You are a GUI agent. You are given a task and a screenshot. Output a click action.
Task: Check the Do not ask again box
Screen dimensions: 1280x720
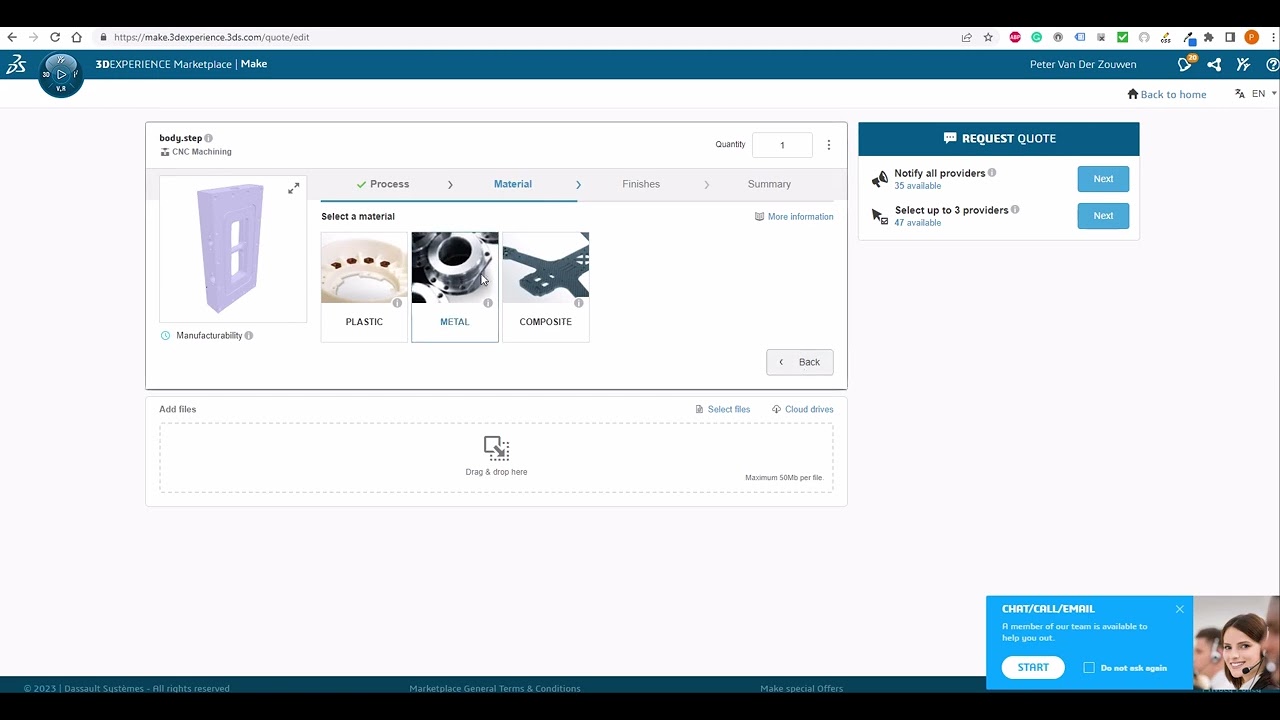(1089, 668)
